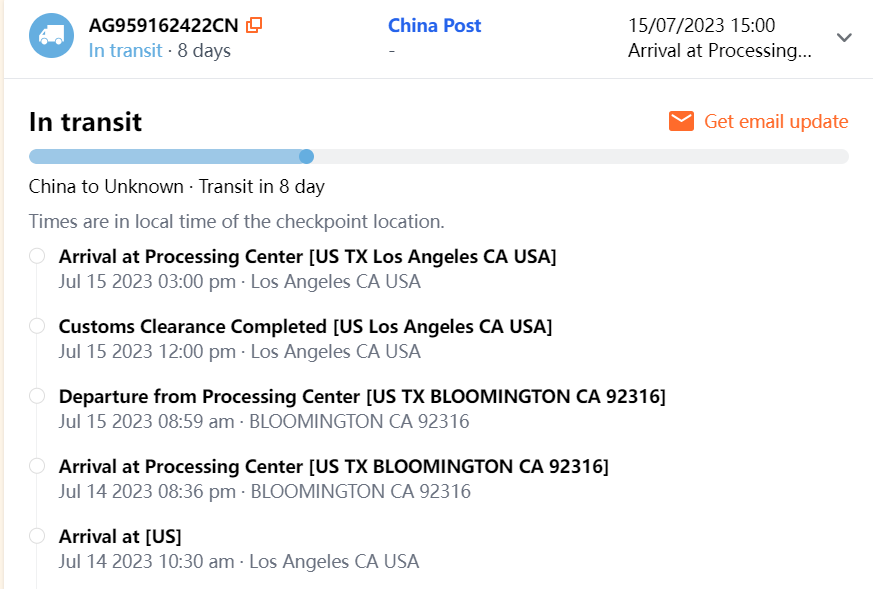The height and width of the screenshot is (589, 873).
Task: Select the Arrival at [US] marker
Action: coord(37,536)
